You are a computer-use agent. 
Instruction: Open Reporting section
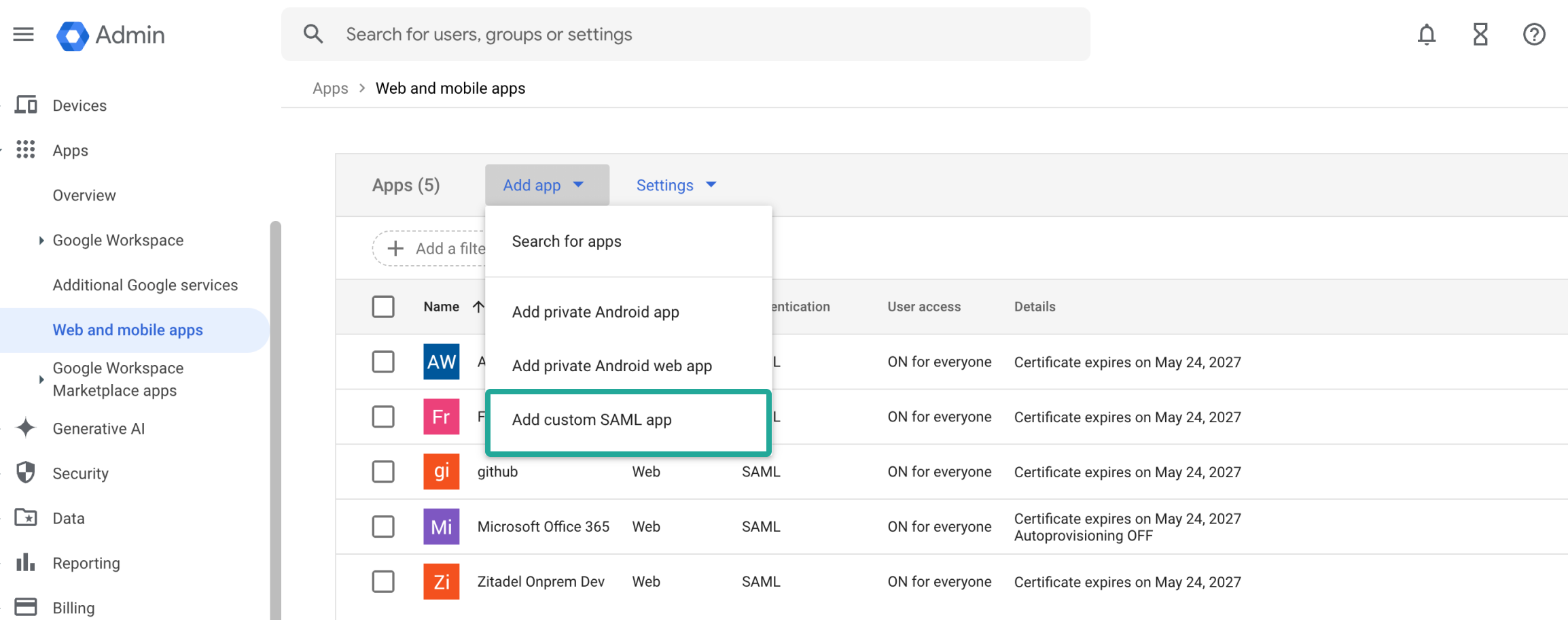[x=86, y=563]
